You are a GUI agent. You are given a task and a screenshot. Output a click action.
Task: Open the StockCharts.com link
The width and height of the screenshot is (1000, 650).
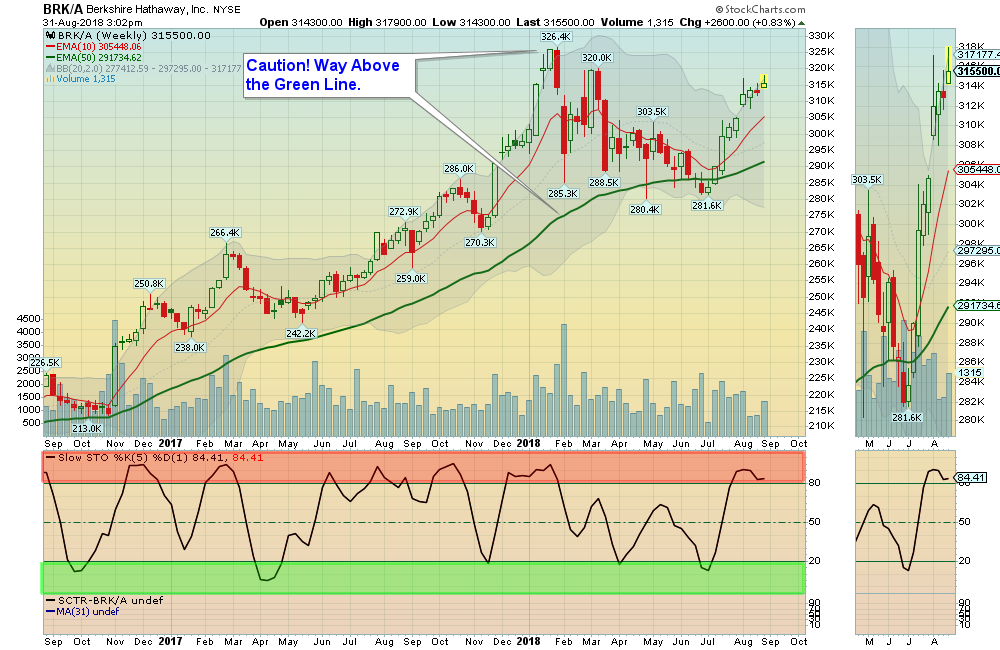pos(760,9)
